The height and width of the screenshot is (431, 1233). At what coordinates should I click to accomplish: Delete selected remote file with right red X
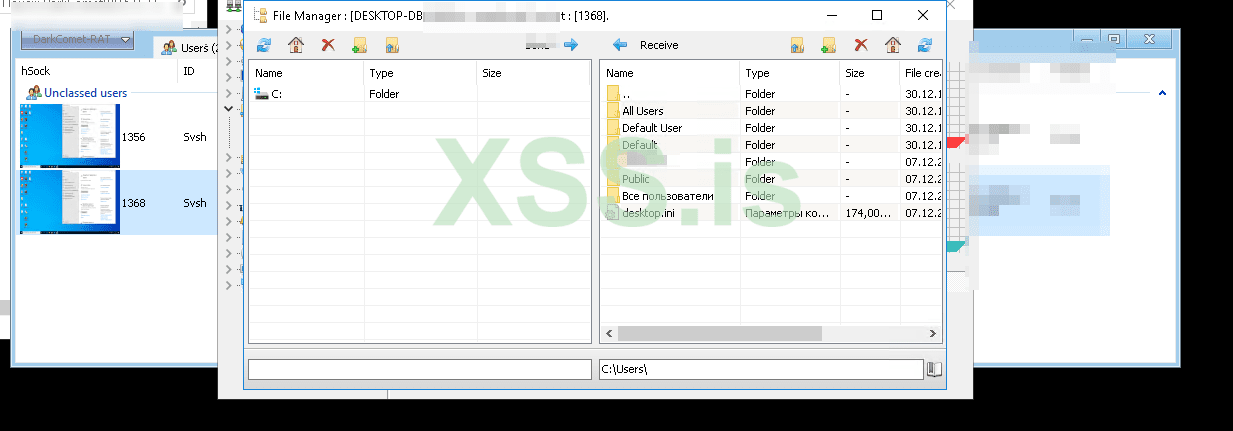click(860, 45)
